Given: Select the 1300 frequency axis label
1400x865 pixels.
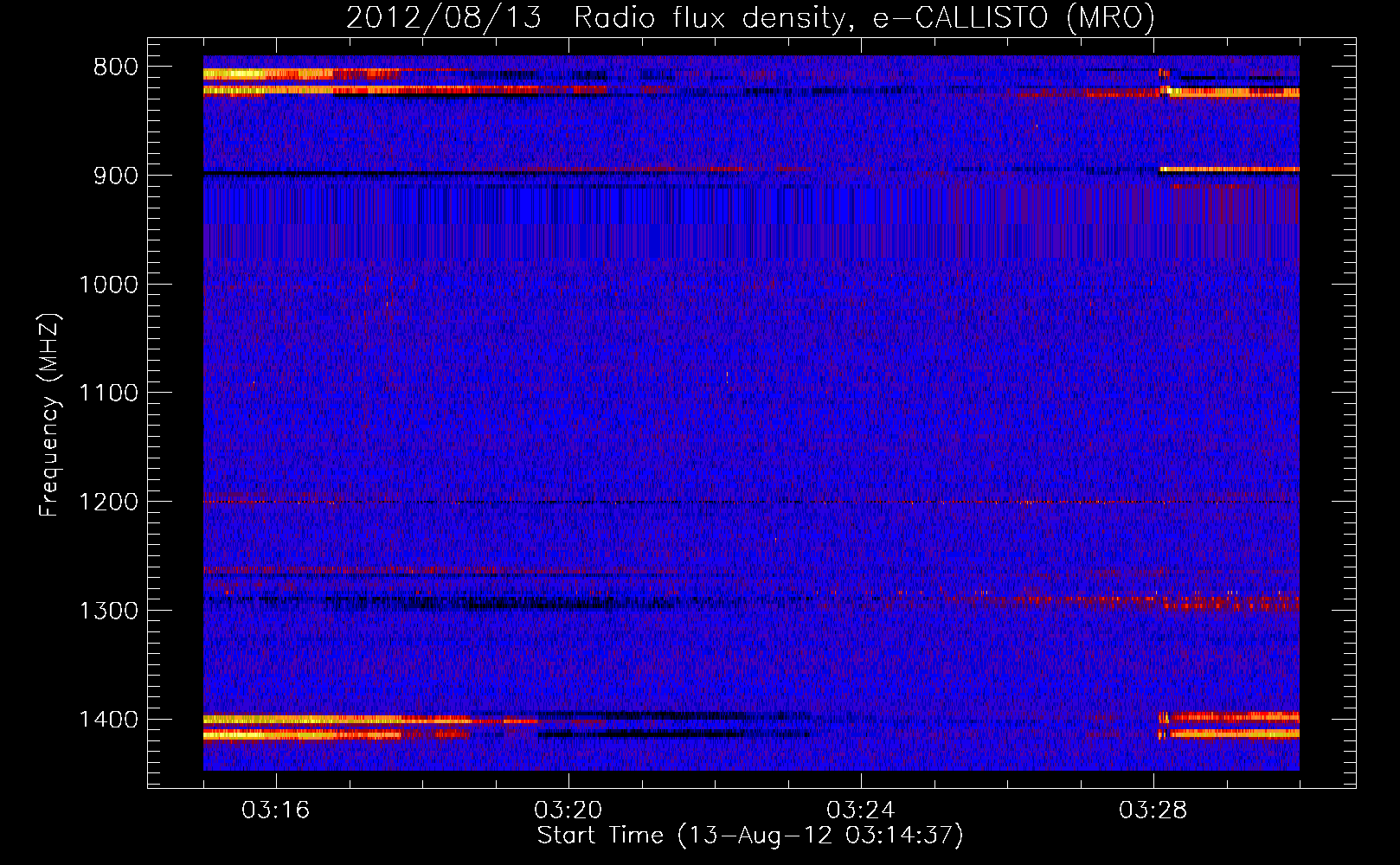Looking at the screenshot, I should pyautogui.click(x=109, y=611).
